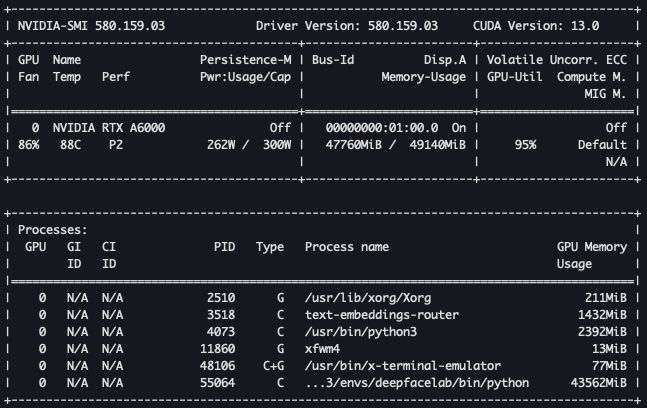Click the Processes: section label
Image resolution: width=647 pixels, height=408 pixels.
click(53, 230)
